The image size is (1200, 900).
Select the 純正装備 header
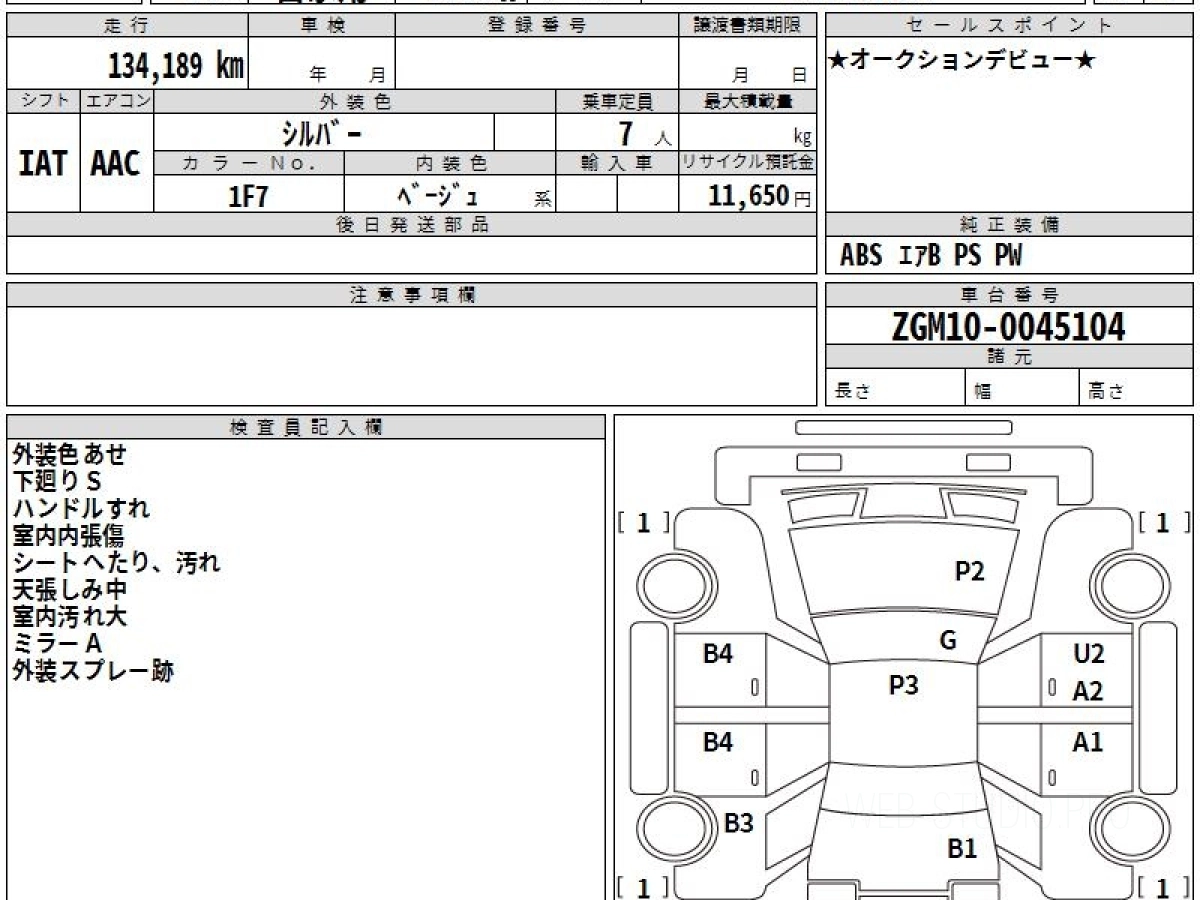point(1010,225)
